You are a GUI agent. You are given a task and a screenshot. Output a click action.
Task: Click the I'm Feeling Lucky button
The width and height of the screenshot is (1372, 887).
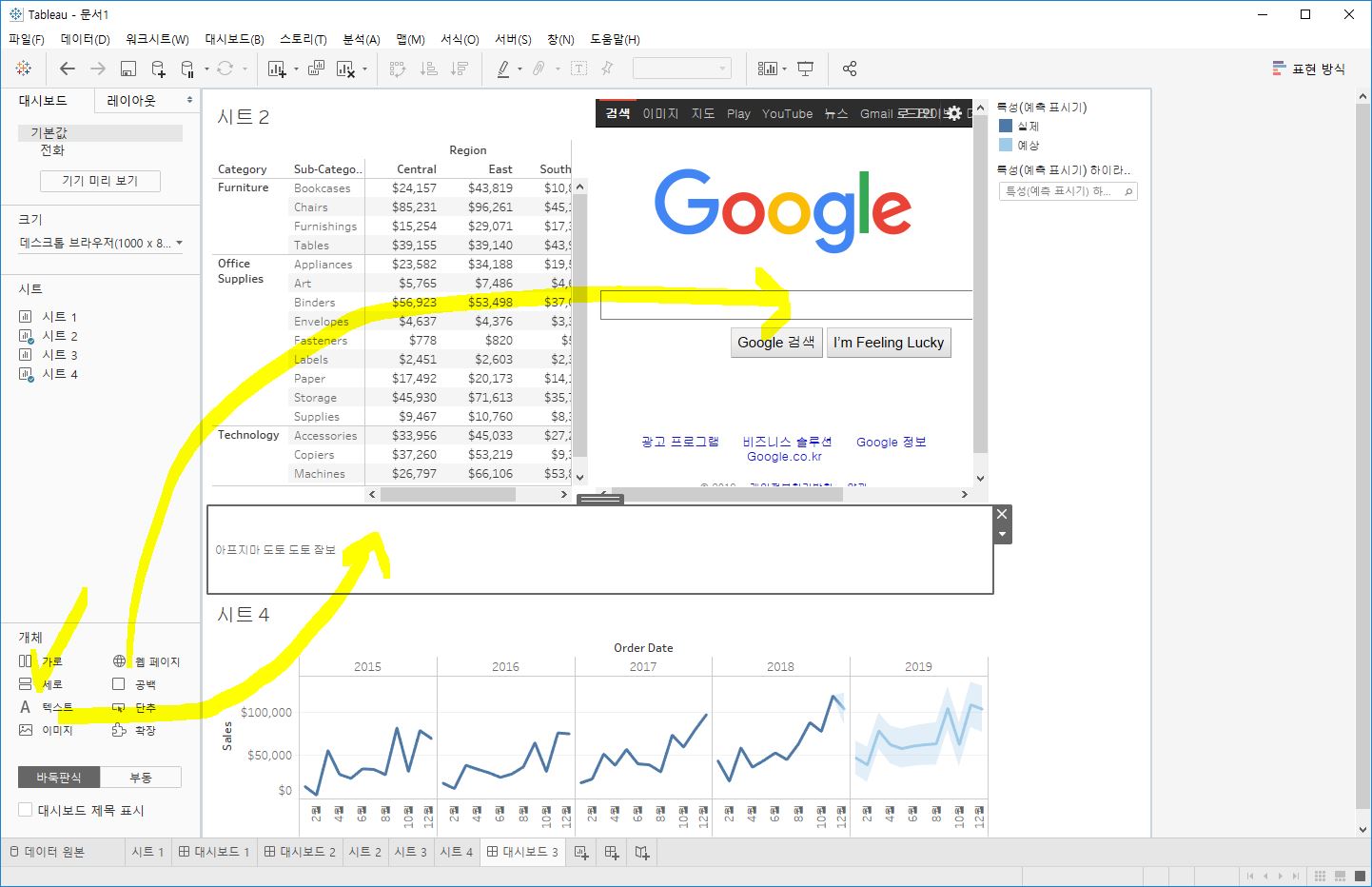pyautogui.click(x=889, y=343)
